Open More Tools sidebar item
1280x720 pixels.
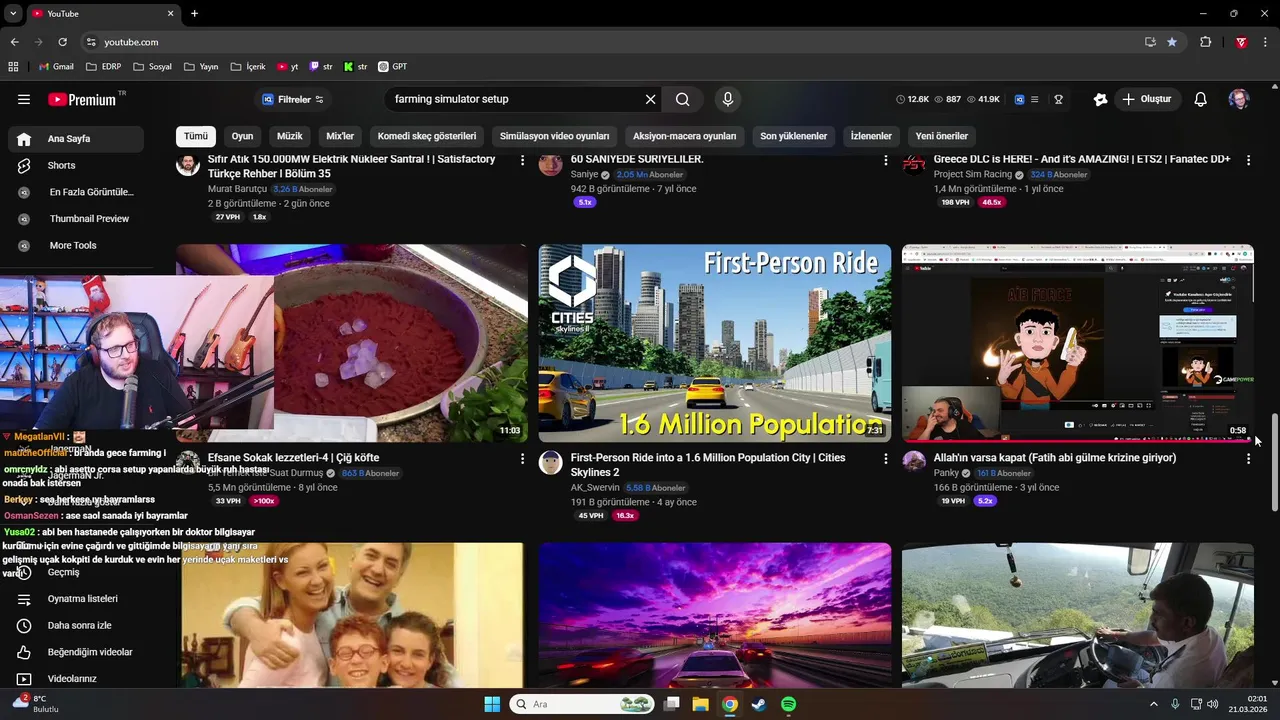[x=75, y=245]
